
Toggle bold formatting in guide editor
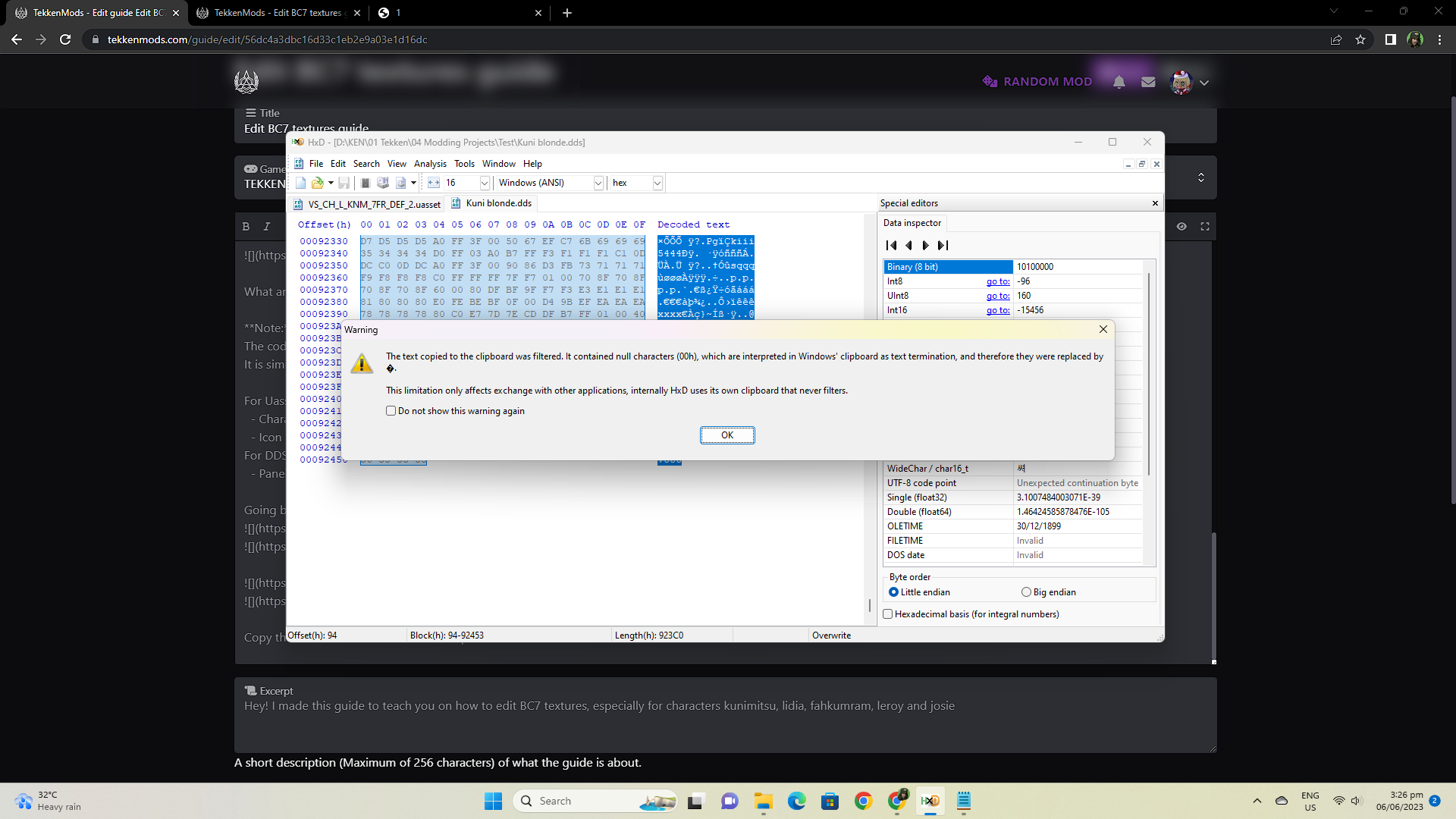click(246, 227)
